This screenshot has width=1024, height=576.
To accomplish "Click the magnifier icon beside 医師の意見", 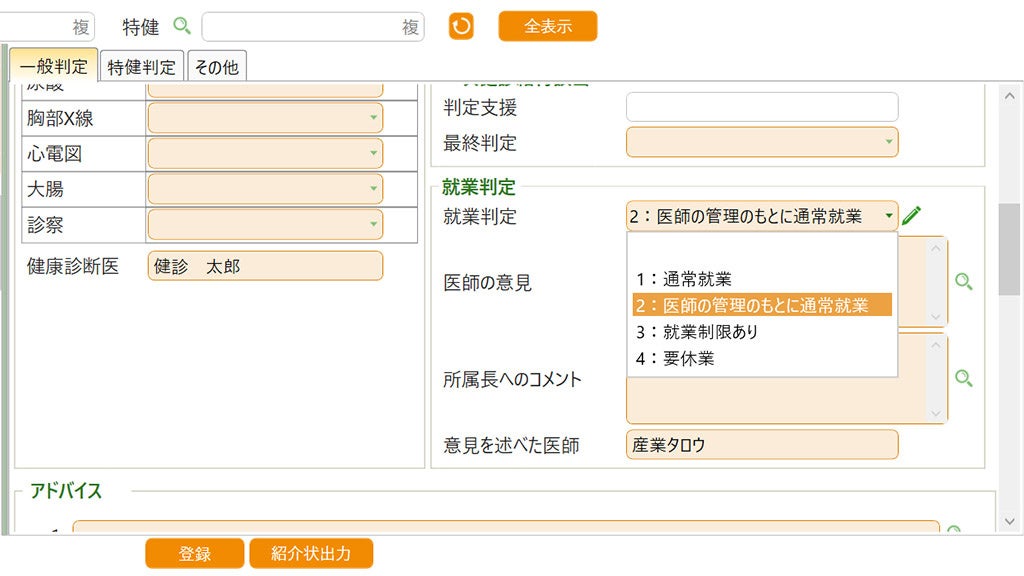I will (x=963, y=282).
